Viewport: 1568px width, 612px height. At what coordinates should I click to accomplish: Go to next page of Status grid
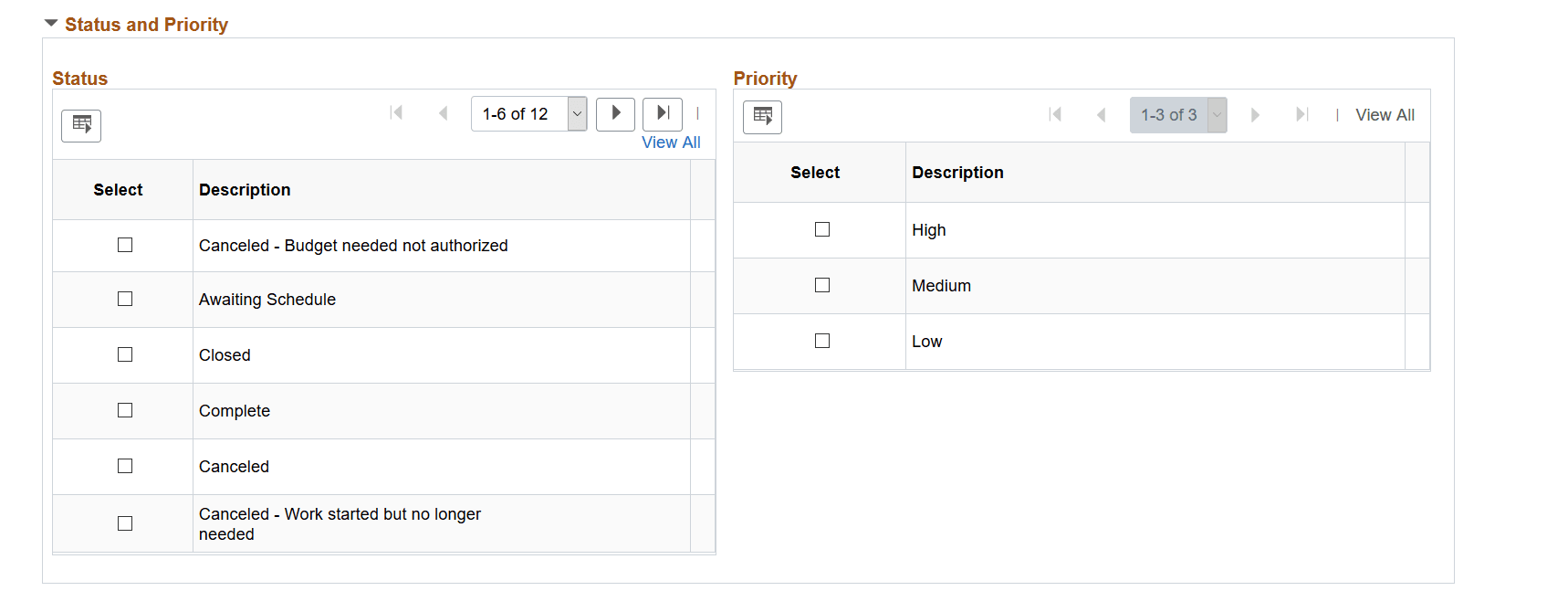(x=615, y=114)
